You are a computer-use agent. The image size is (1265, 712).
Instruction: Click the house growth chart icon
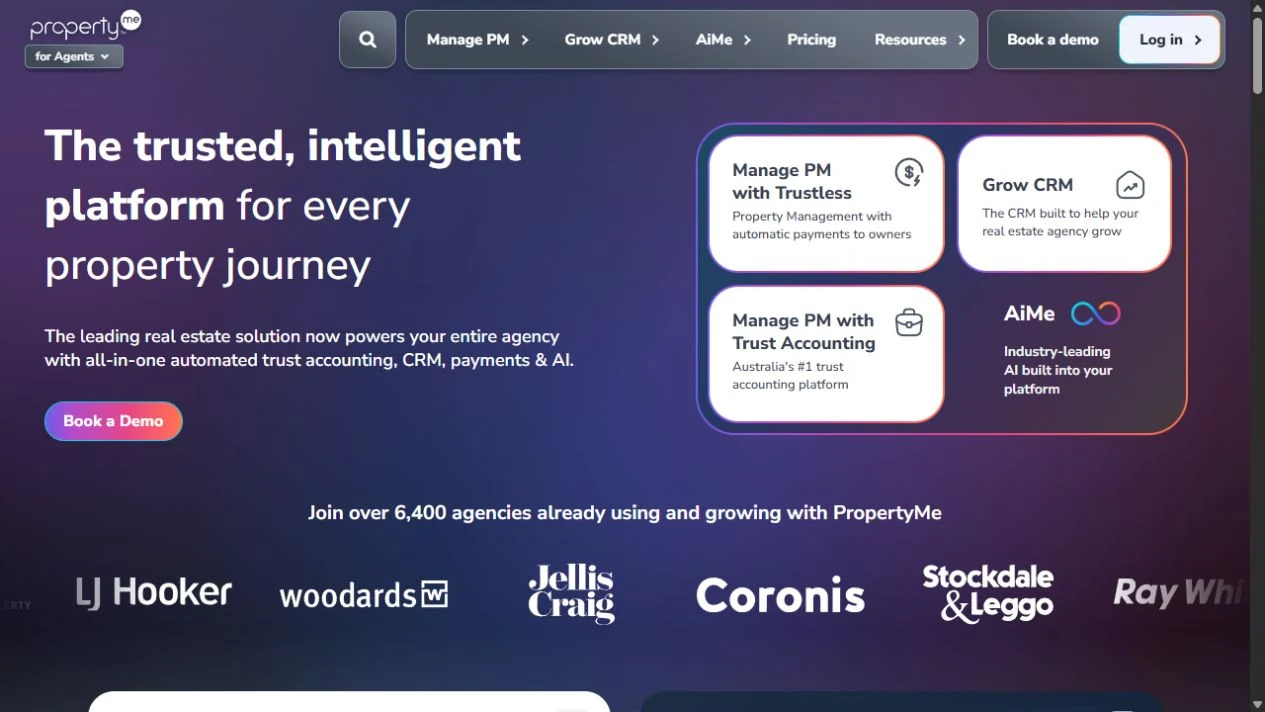click(1130, 185)
